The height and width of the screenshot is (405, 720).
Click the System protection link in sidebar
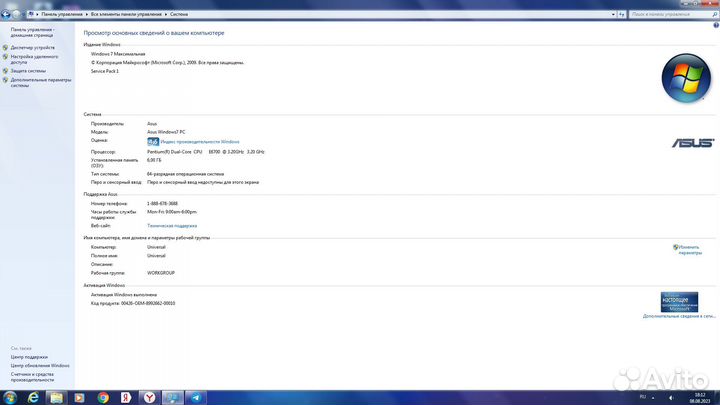tap(29, 71)
